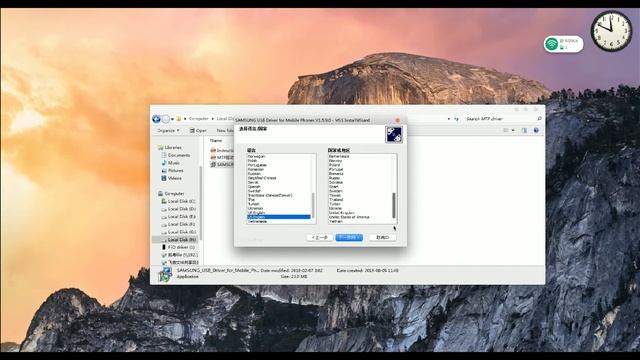Click the 上一步 back button in wizard
The width and height of the screenshot is (640, 360).
(x=320, y=238)
